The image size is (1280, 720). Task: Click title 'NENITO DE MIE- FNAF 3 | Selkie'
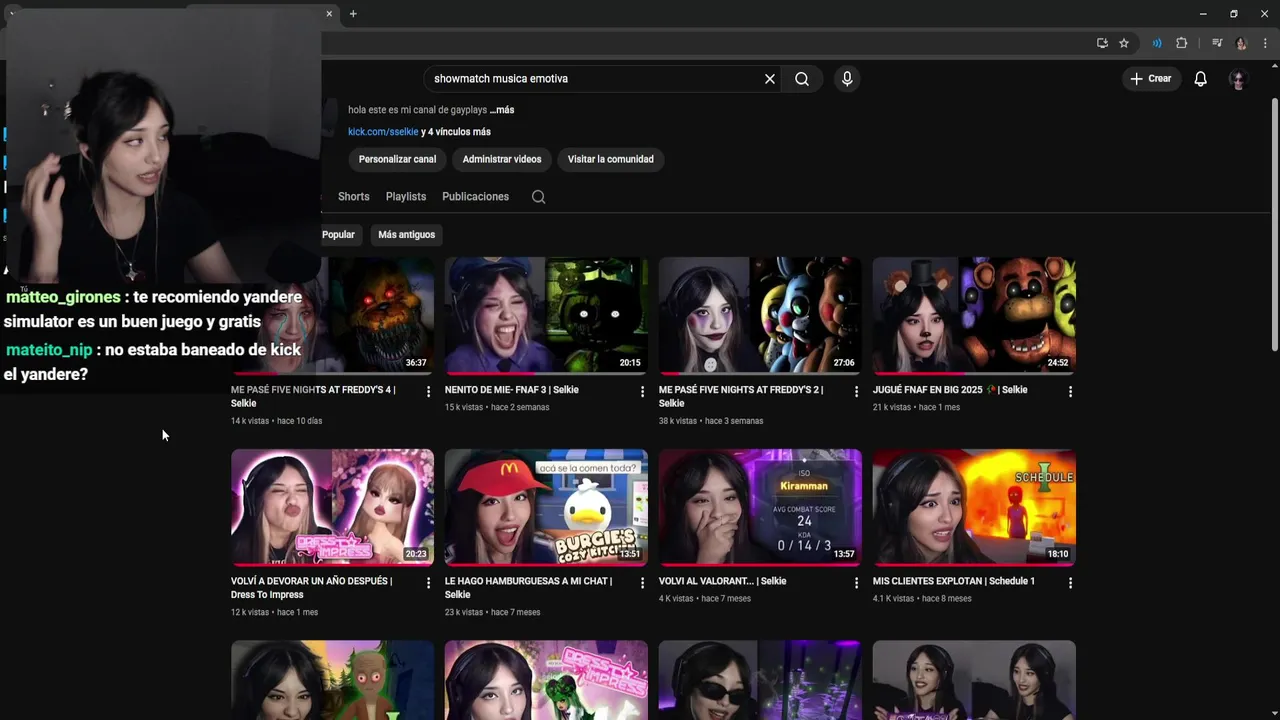[512, 390]
